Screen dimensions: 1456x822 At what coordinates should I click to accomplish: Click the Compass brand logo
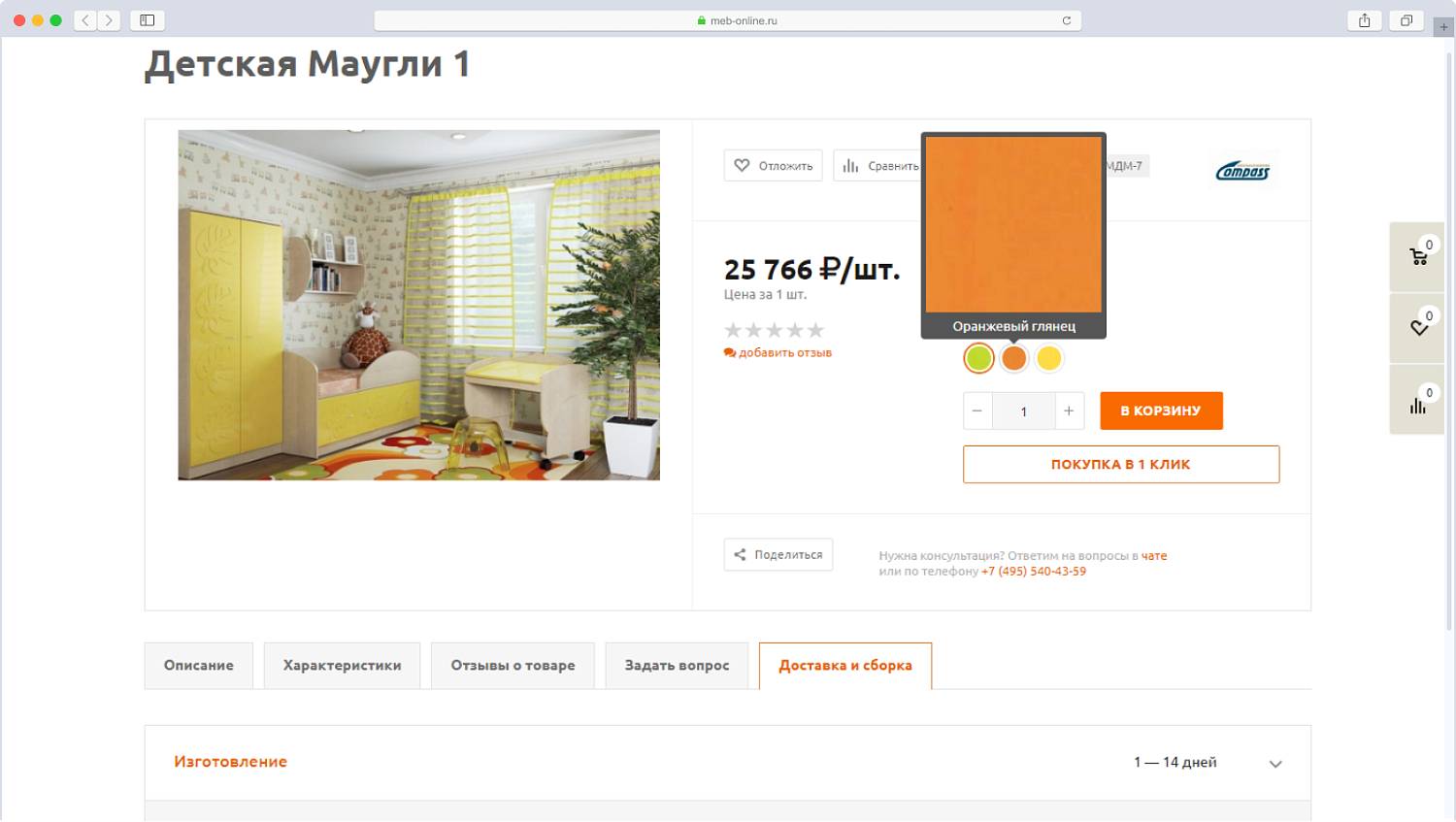point(1242,171)
